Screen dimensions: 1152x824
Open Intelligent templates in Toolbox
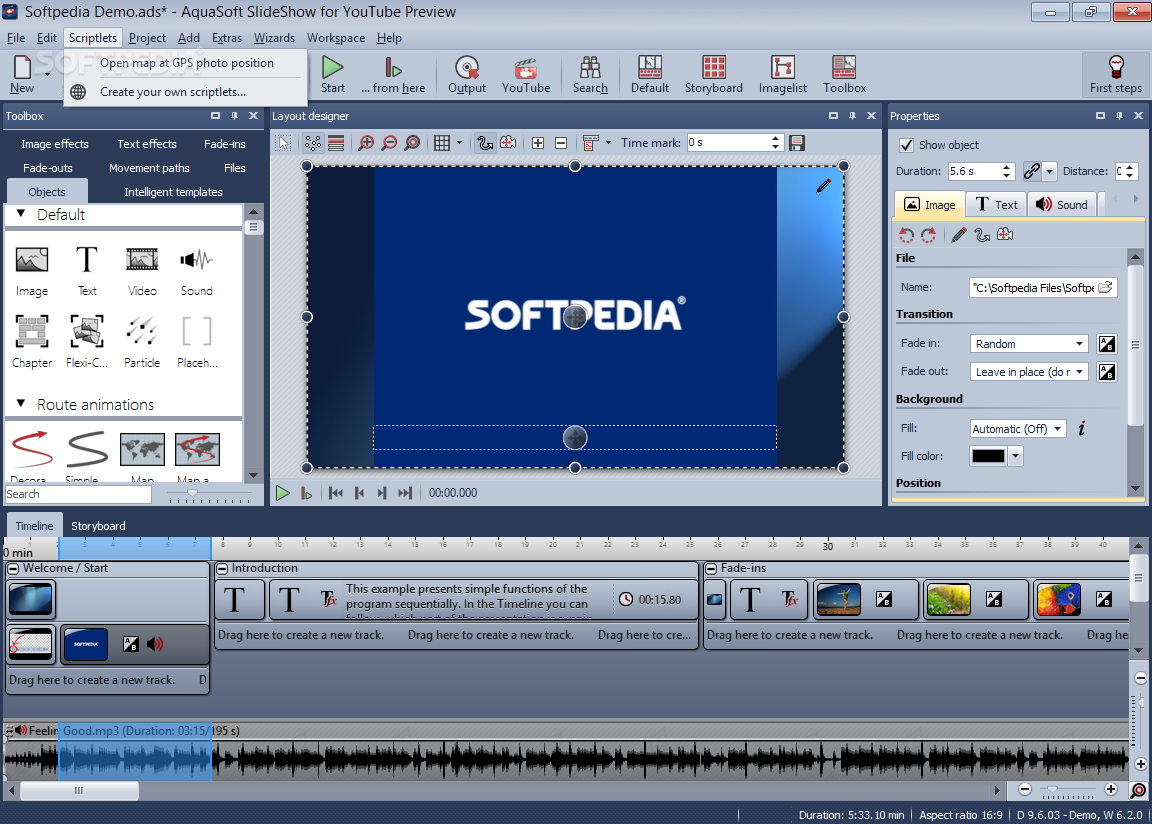click(173, 192)
